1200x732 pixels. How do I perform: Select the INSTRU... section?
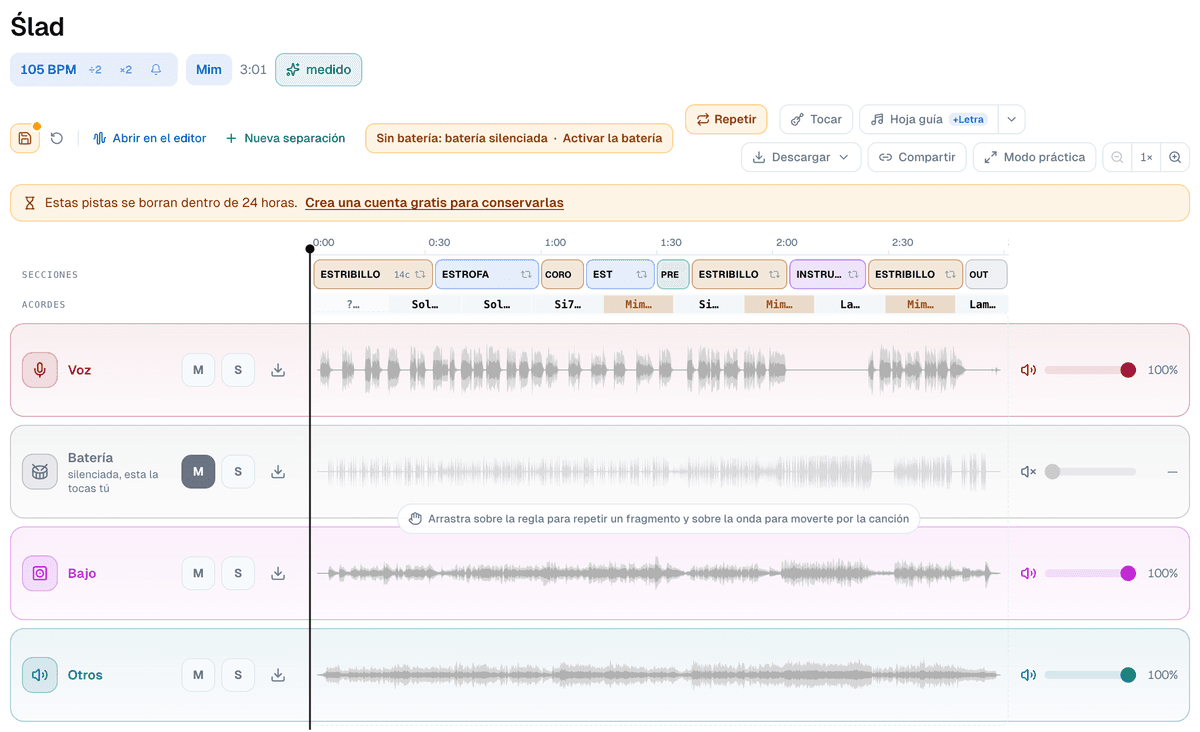(x=827, y=274)
